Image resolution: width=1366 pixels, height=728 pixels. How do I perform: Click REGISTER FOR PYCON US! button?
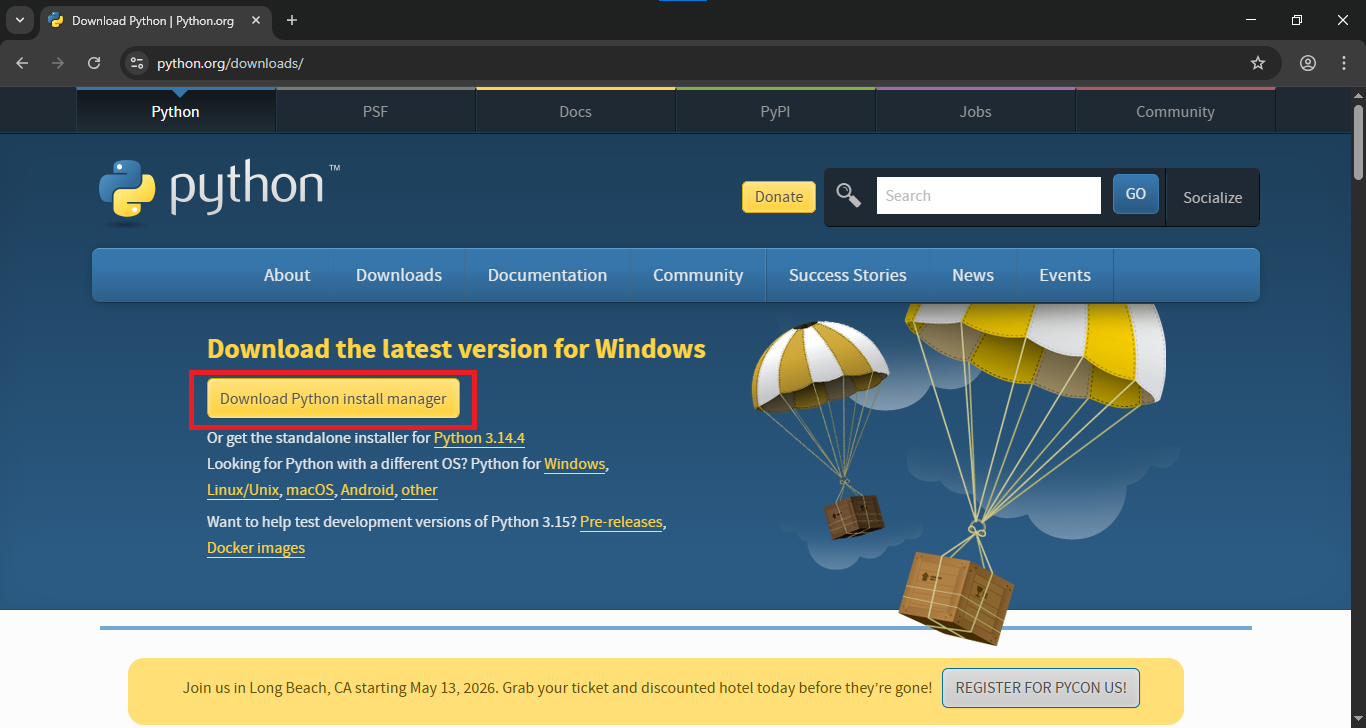pyautogui.click(x=1041, y=688)
